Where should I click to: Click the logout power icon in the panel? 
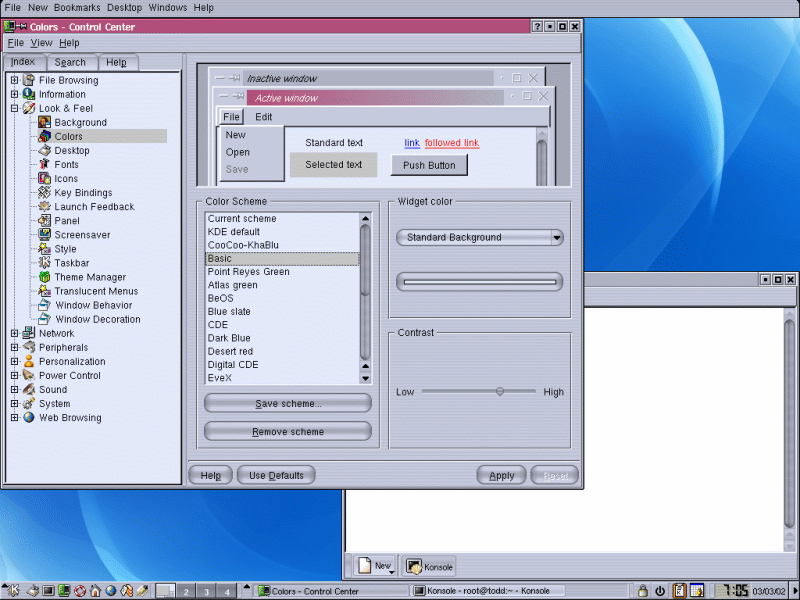click(x=660, y=591)
